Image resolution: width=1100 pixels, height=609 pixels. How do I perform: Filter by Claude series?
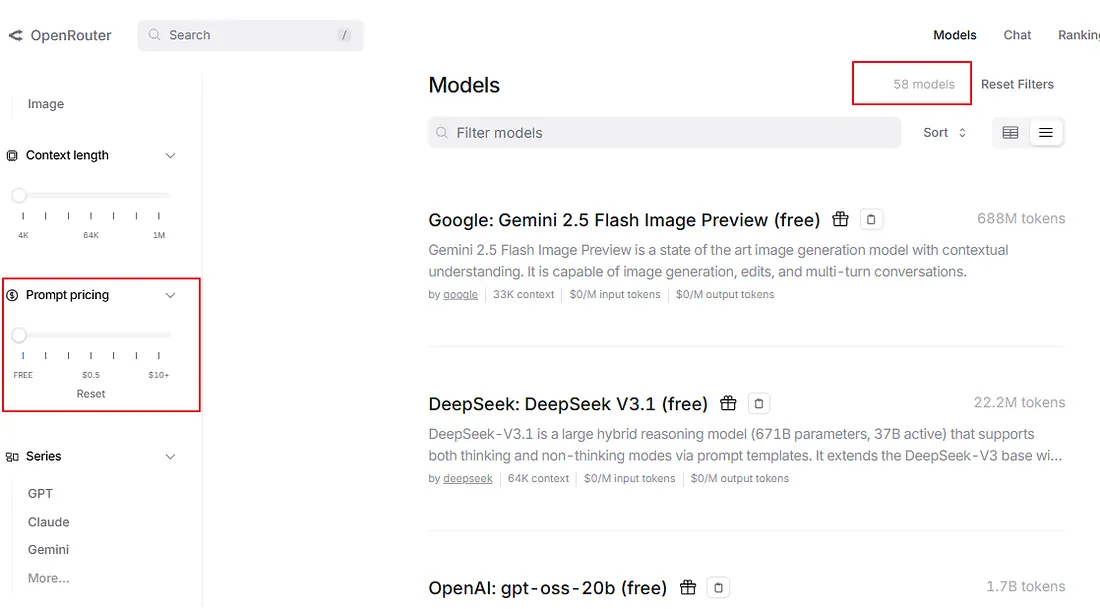48,522
